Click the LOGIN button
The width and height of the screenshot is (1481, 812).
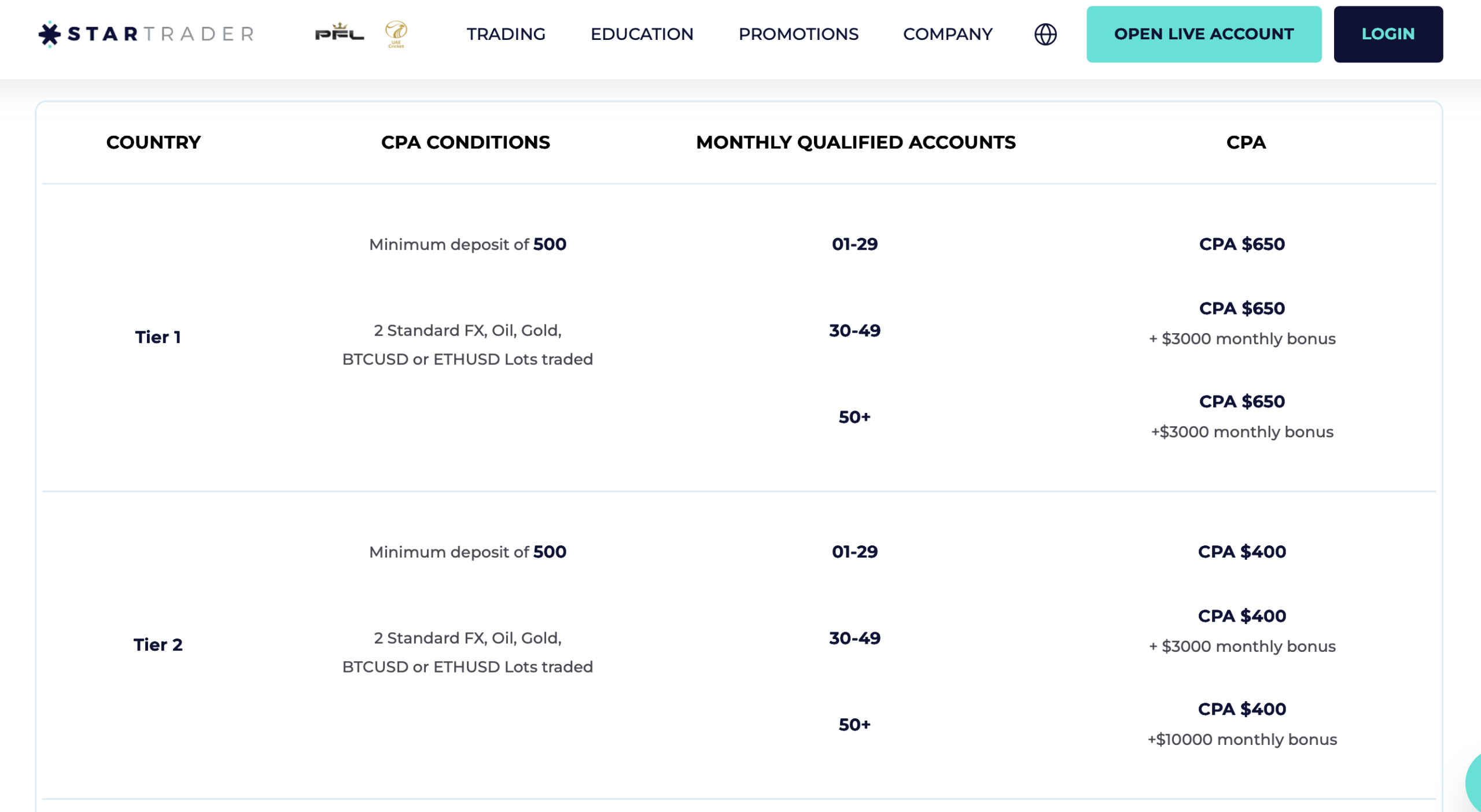pyautogui.click(x=1388, y=34)
